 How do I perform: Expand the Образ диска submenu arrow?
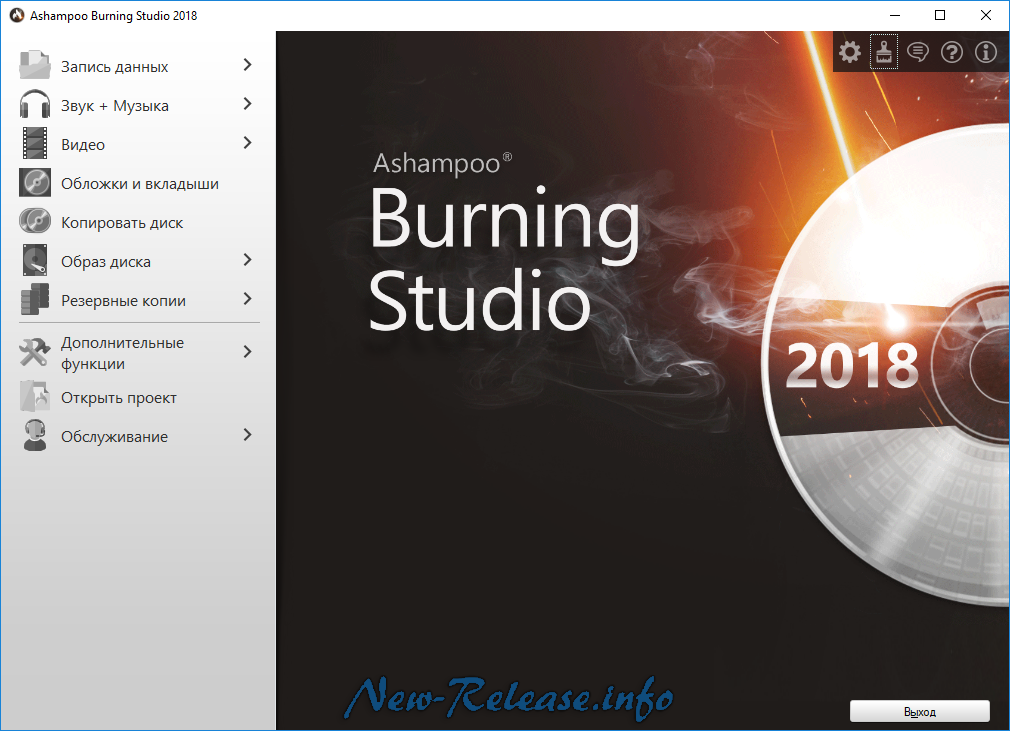coord(247,260)
